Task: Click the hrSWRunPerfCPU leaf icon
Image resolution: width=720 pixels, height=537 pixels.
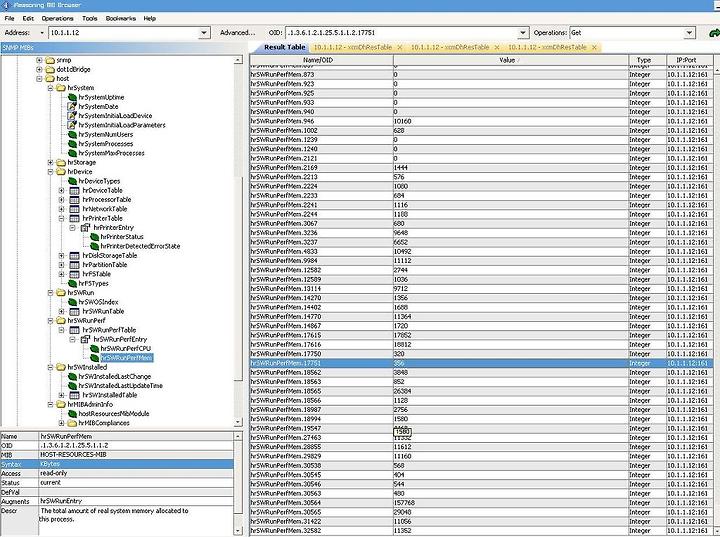Action: click(x=95, y=349)
